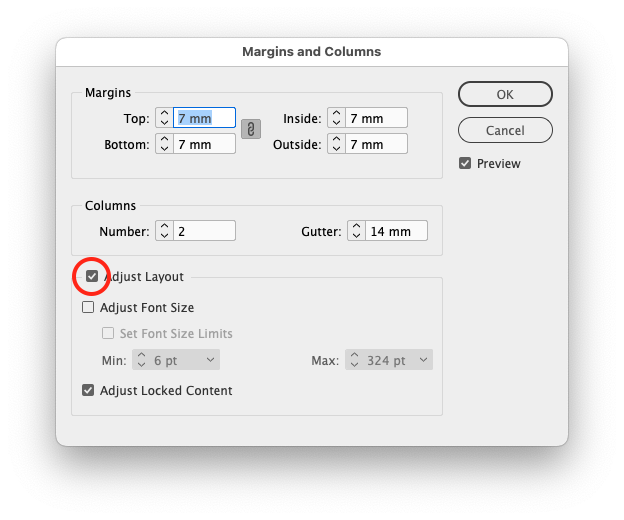This screenshot has width=624, height=520.
Task: Open the Min font size dropdown
Action: point(210,360)
